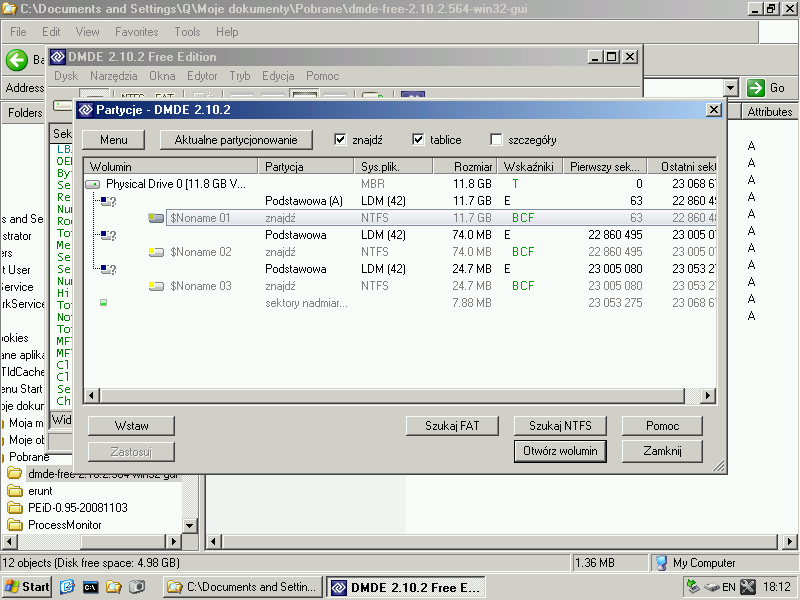Click the DMDE 2.10.2 Free Edition title icon
Image resolution: width=800 pixels, height=600 pixels.
pyautogui.click(x=58, y=57)
